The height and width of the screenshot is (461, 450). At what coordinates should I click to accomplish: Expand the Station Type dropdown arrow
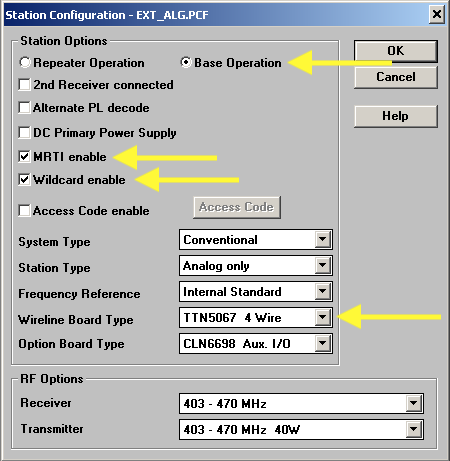(x=323, y=265)
